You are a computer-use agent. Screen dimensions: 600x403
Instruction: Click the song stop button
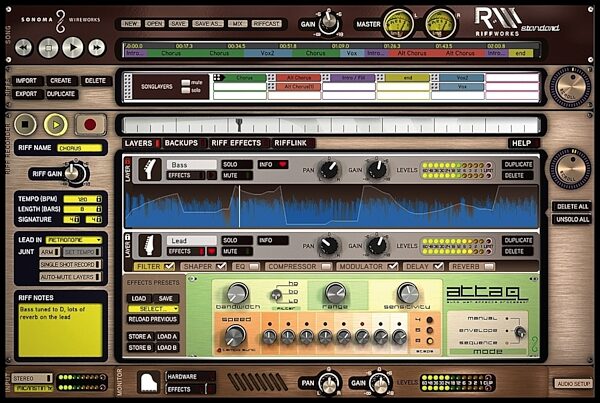point(48,48)
